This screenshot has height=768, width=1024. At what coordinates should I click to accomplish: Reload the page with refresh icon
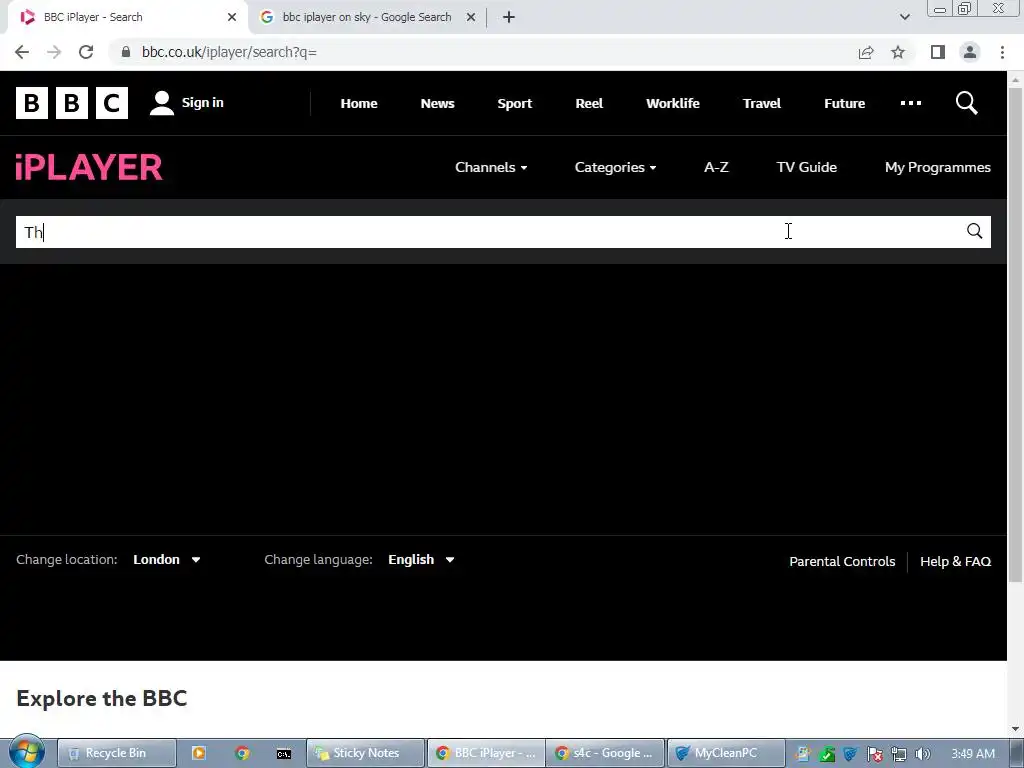[86, 52]
